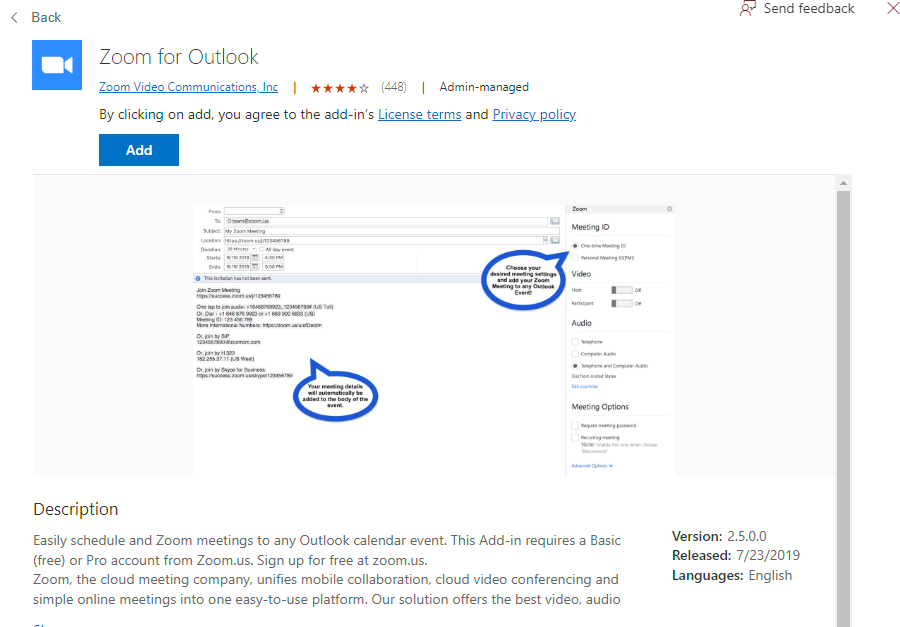Visit the Zoom Video Communications Inc link

(188, 87)
